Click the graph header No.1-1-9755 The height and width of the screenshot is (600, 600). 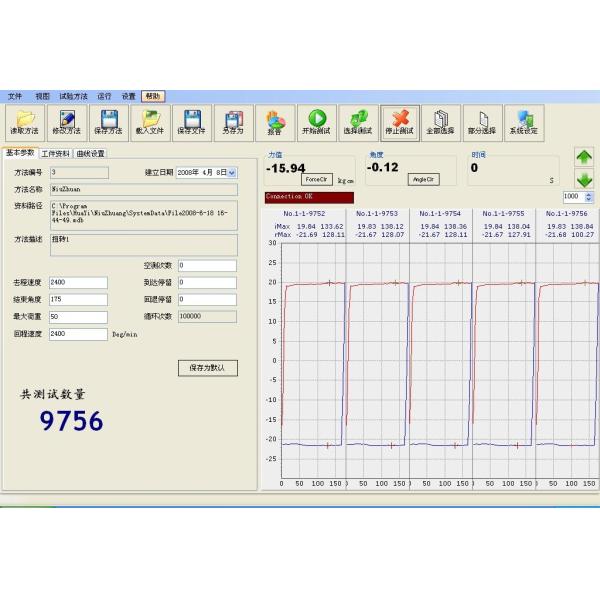(x=503, y=214)
